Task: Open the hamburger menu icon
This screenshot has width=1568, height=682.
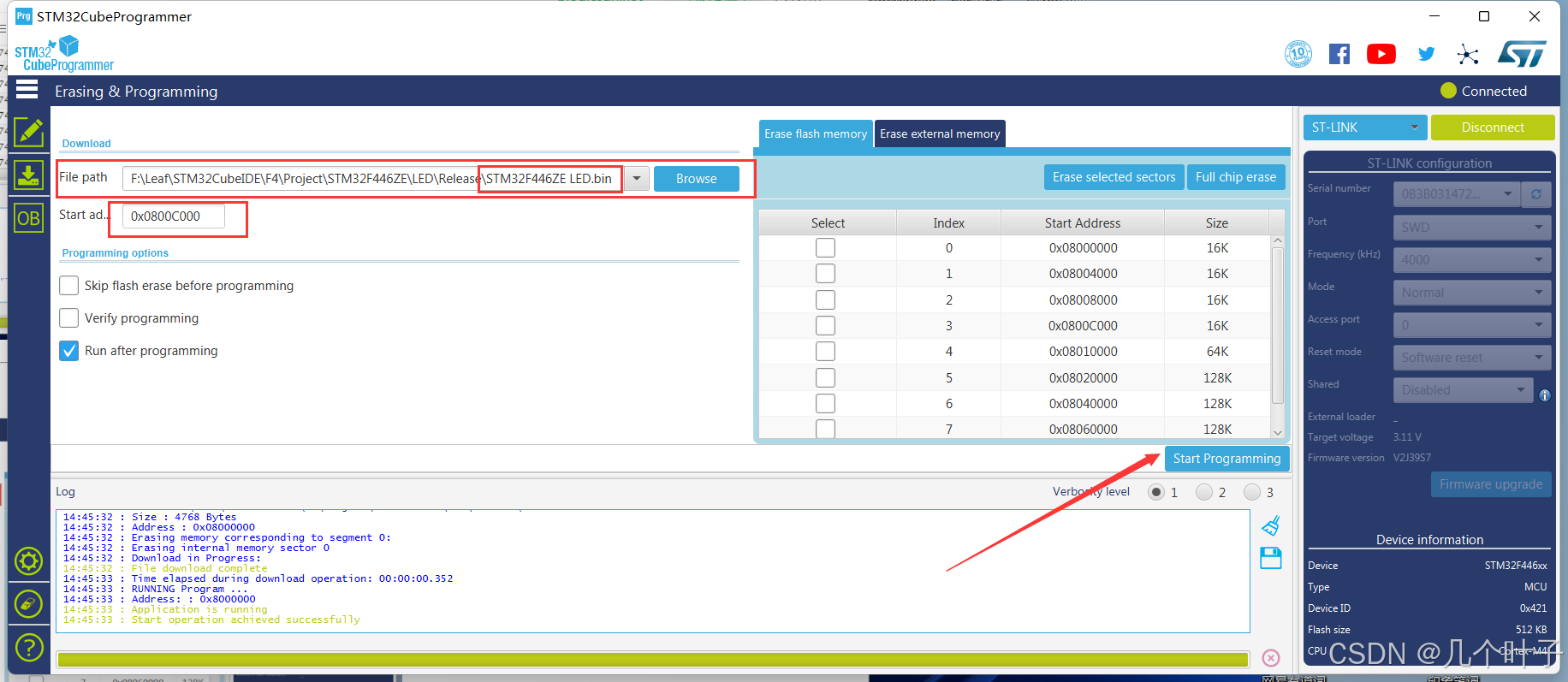Action: coord(27,89)
